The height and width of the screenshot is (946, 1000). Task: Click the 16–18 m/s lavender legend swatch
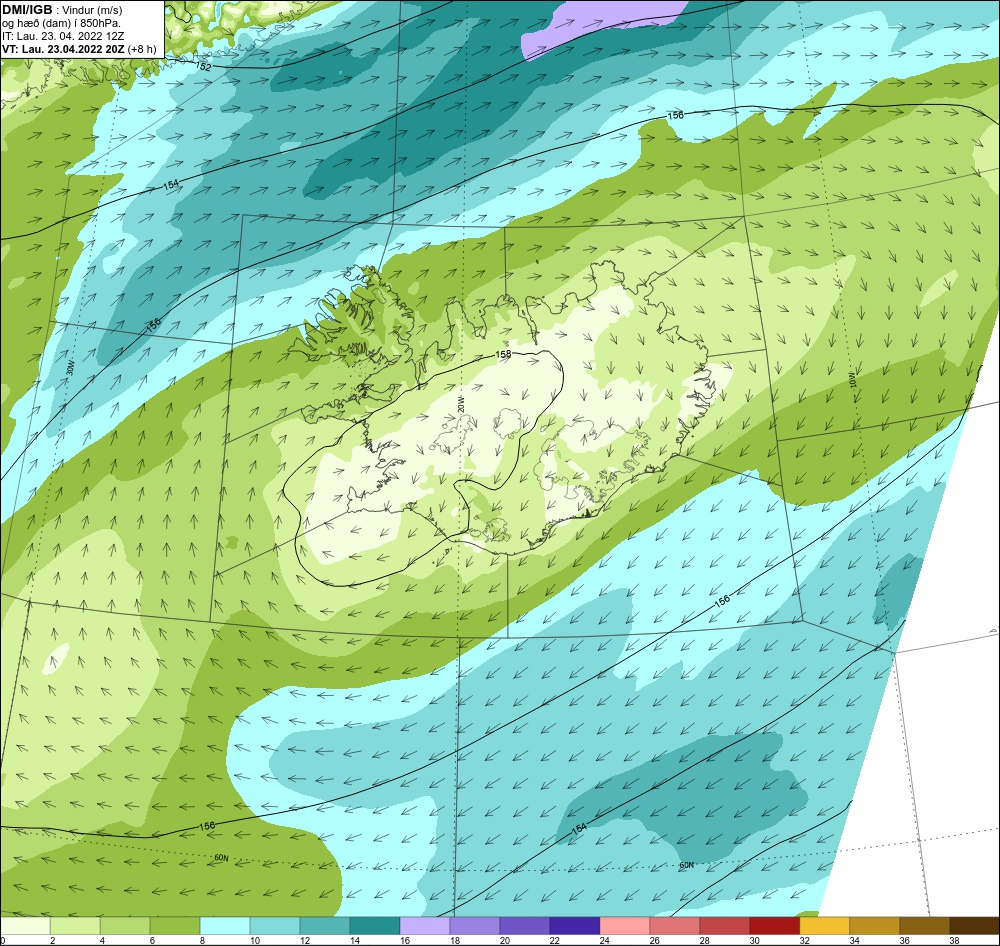(x=425, y=926)
